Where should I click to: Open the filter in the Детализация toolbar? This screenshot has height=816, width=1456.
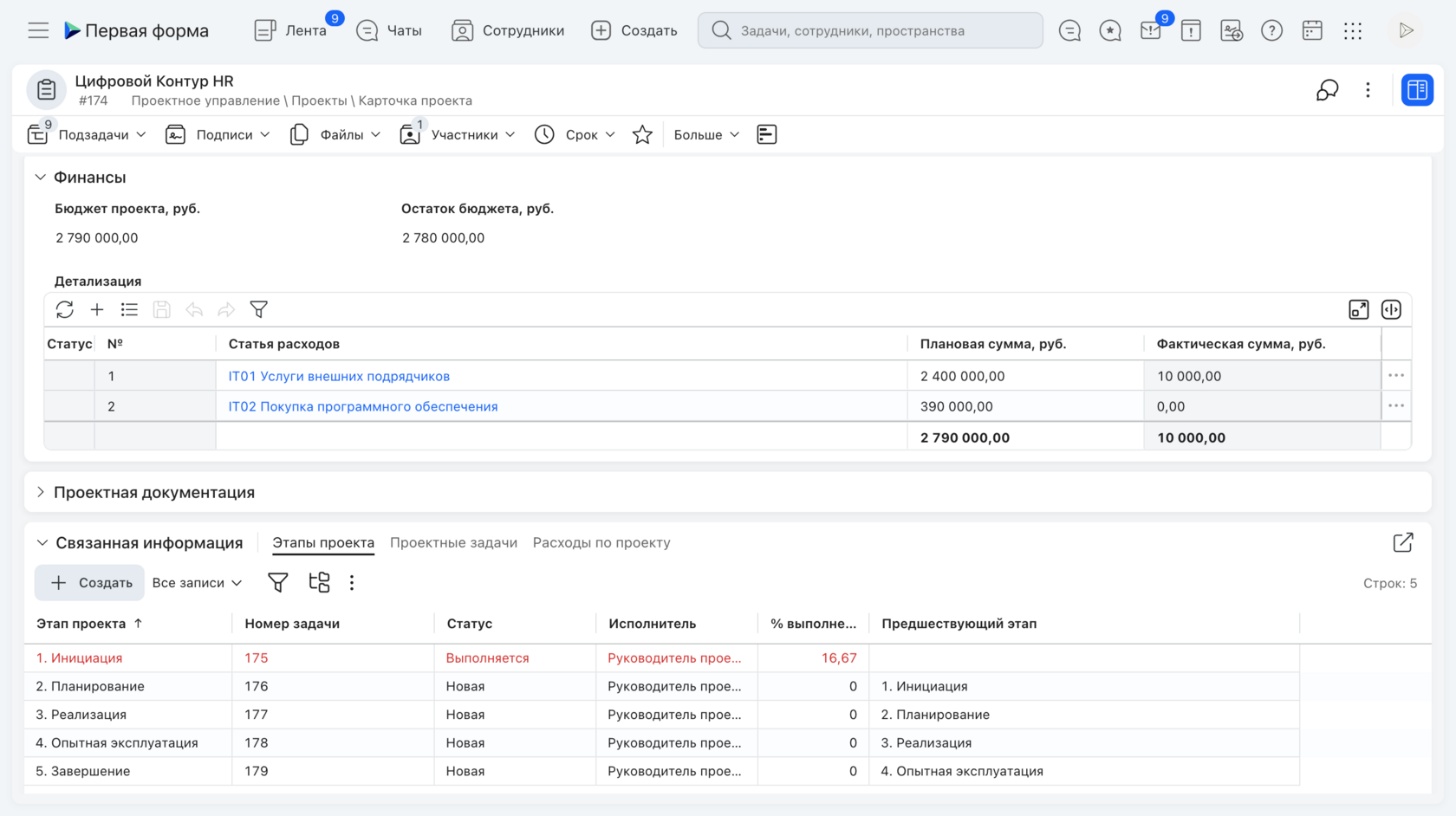pos(259,309)
